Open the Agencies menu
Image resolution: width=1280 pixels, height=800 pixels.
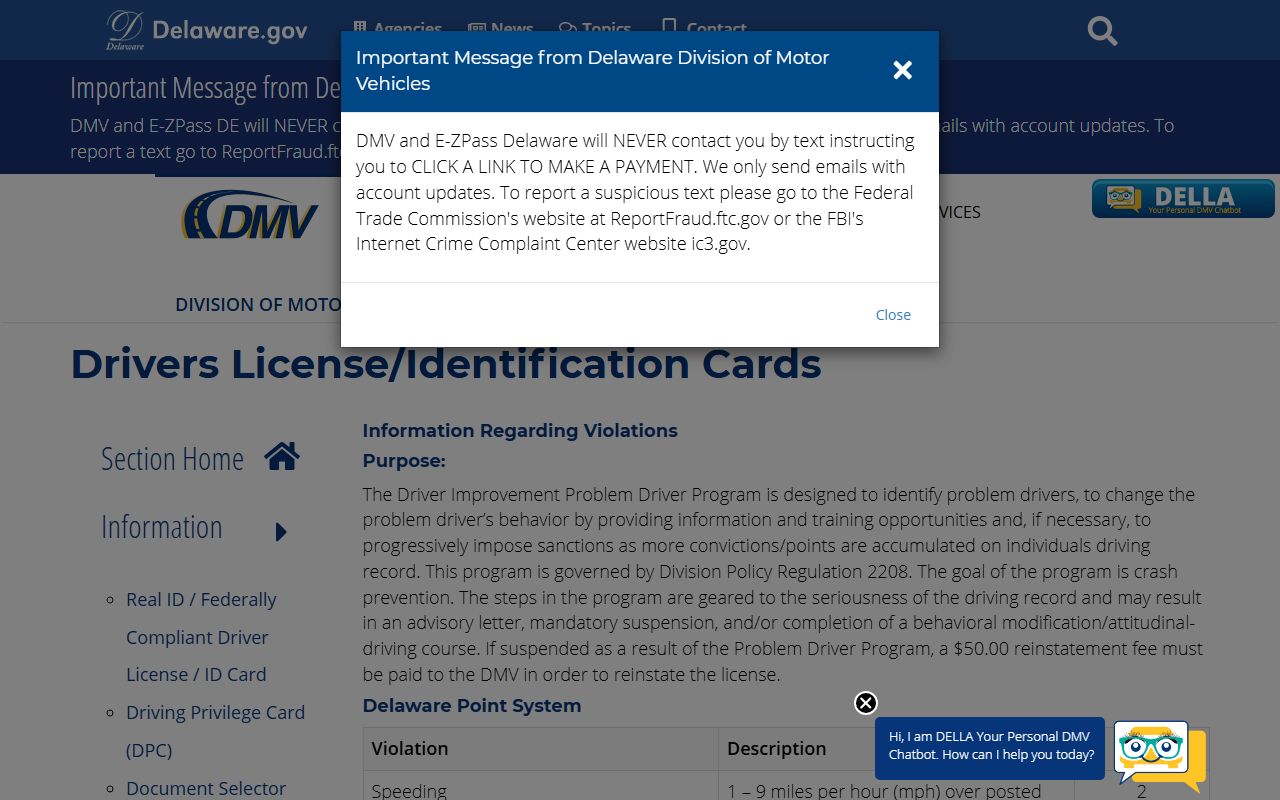[x=398, y=29]
